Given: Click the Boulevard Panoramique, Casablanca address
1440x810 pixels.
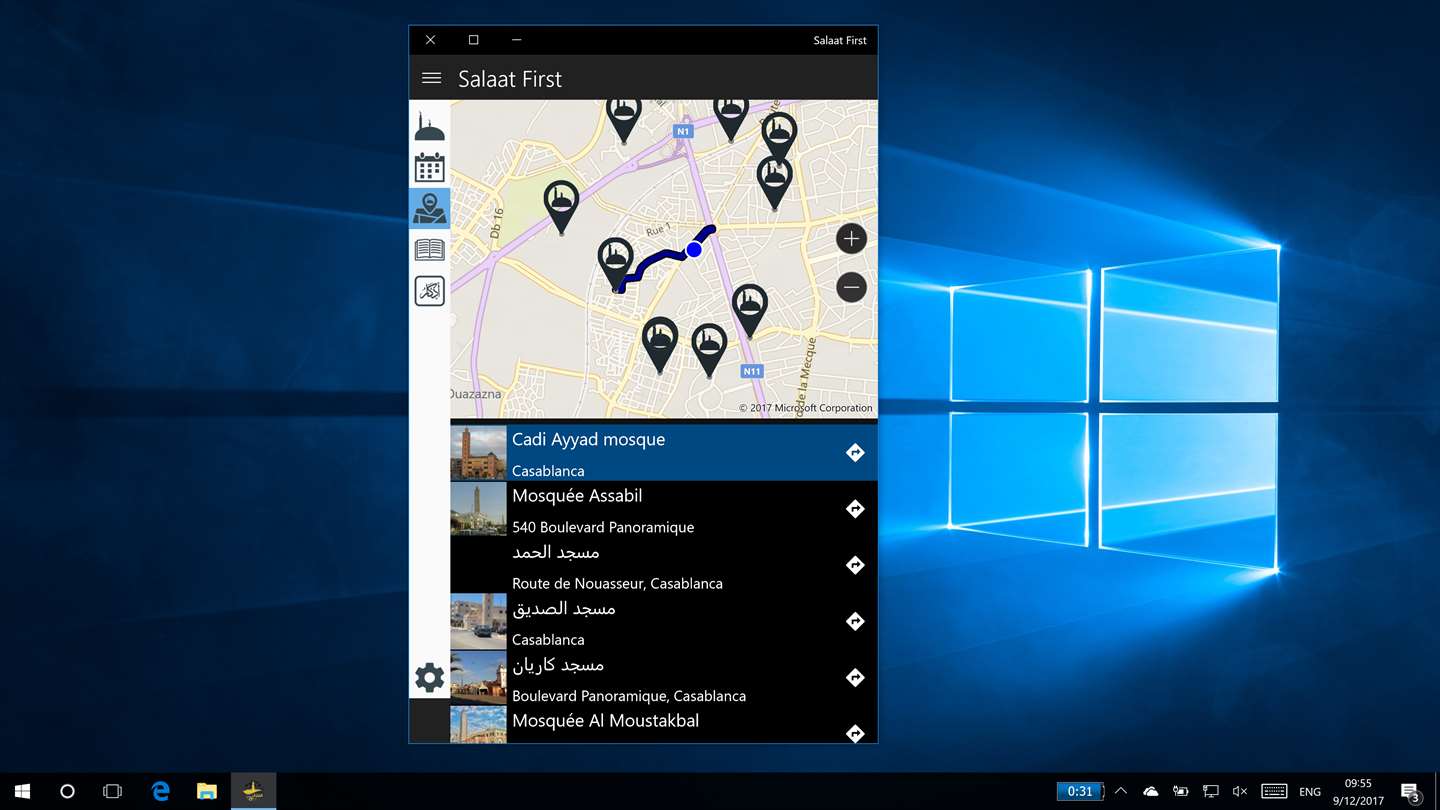Looking at the screenshot, I should [629, 696].
